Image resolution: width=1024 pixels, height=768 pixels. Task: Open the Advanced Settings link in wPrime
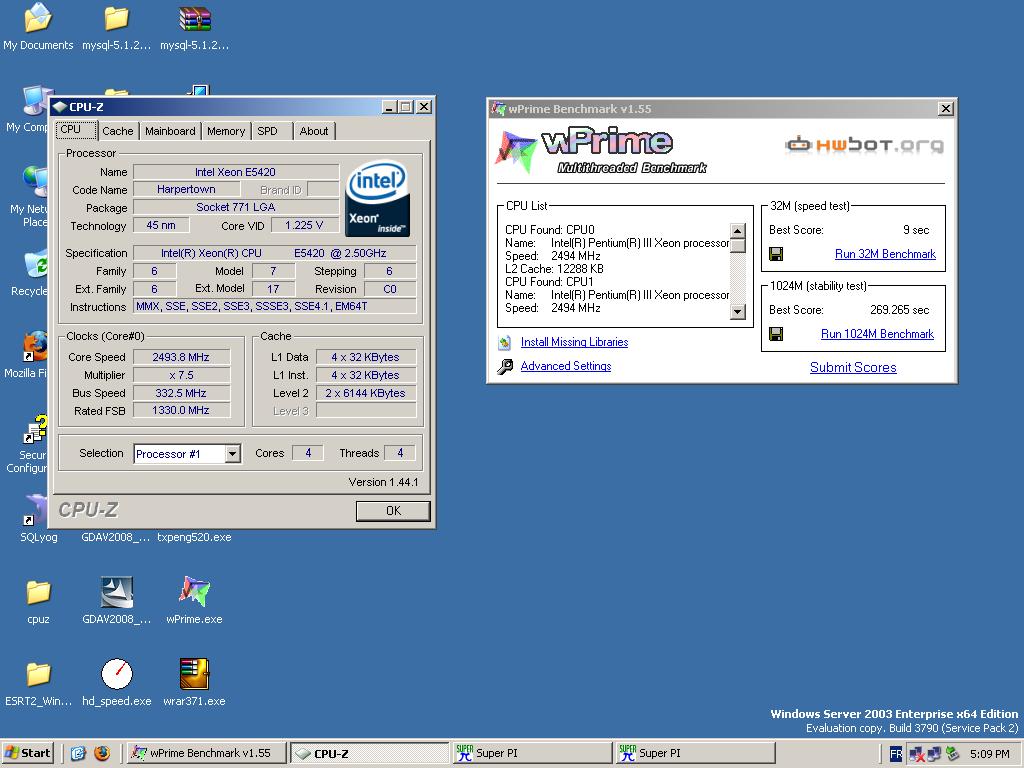566,366
